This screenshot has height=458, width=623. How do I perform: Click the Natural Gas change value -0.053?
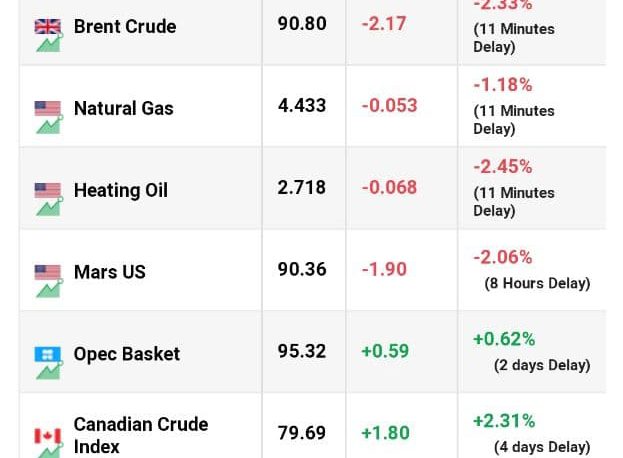(389, 106)
